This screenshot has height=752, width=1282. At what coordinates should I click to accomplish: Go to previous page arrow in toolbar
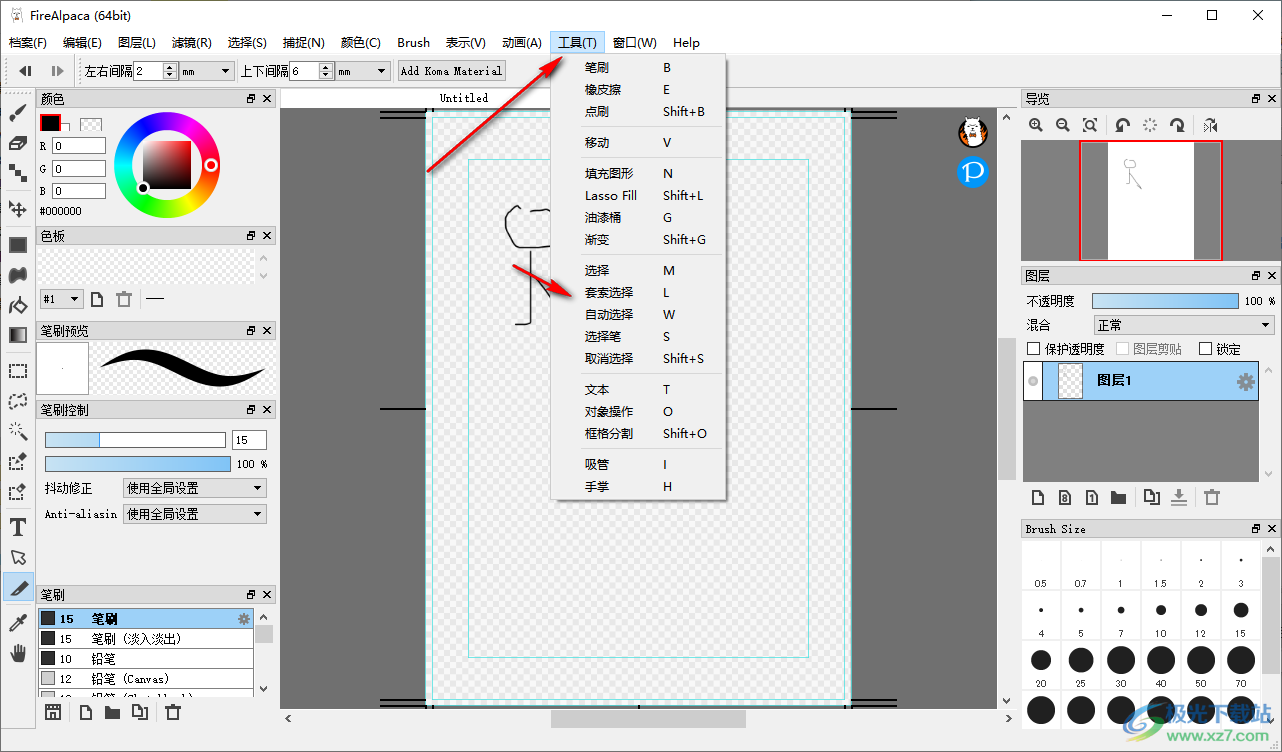click(x=26, y=71)
